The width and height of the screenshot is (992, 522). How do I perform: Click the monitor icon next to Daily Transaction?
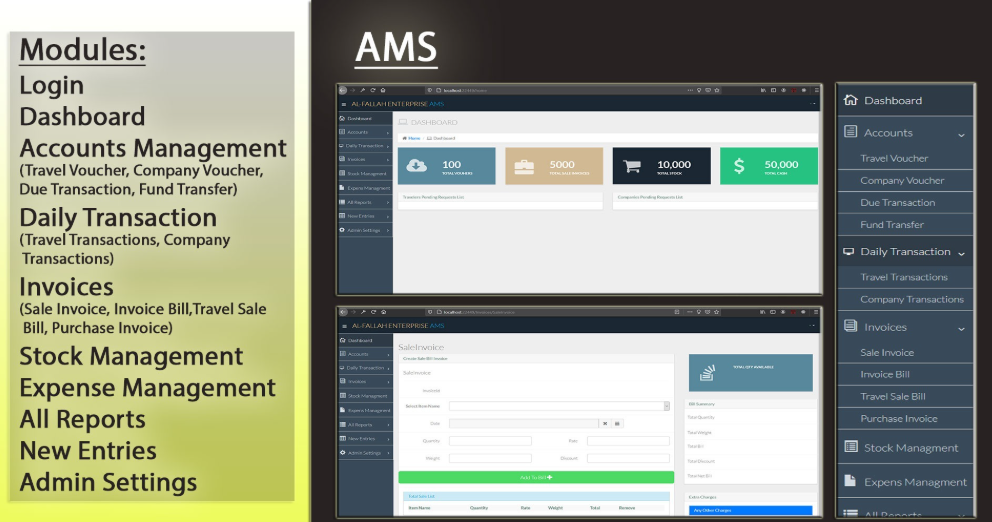849,252
